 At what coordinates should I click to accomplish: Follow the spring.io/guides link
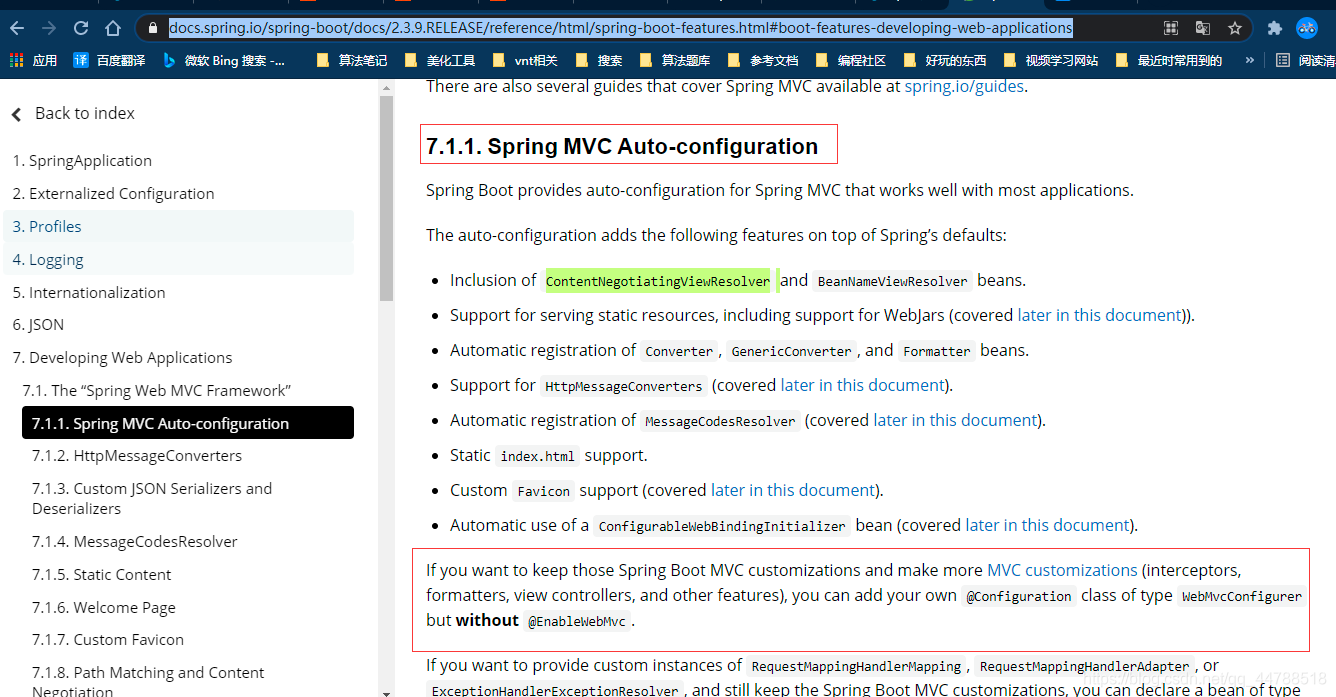[x=964, y=87]
